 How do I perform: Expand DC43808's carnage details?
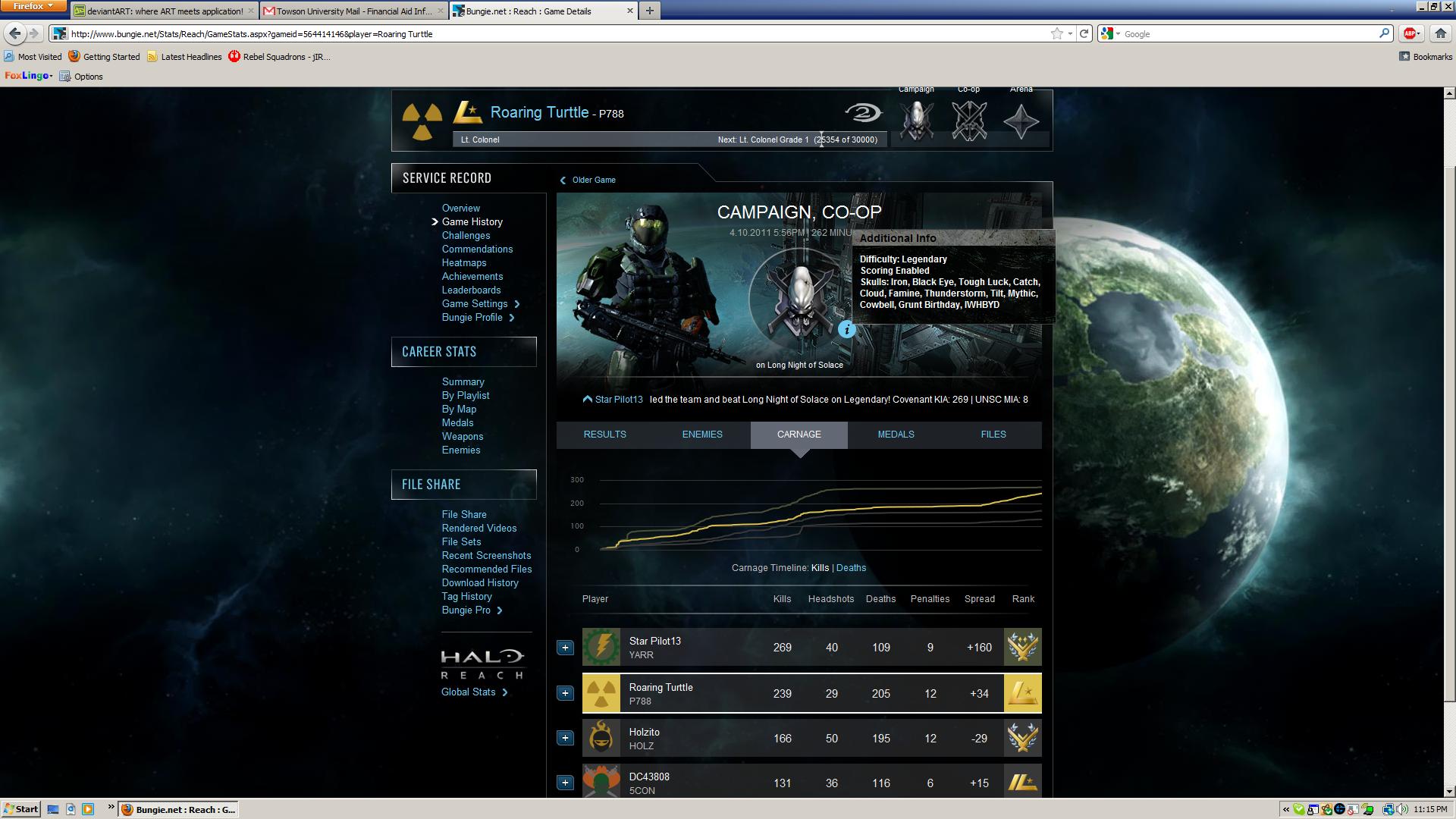coord(565,783)
